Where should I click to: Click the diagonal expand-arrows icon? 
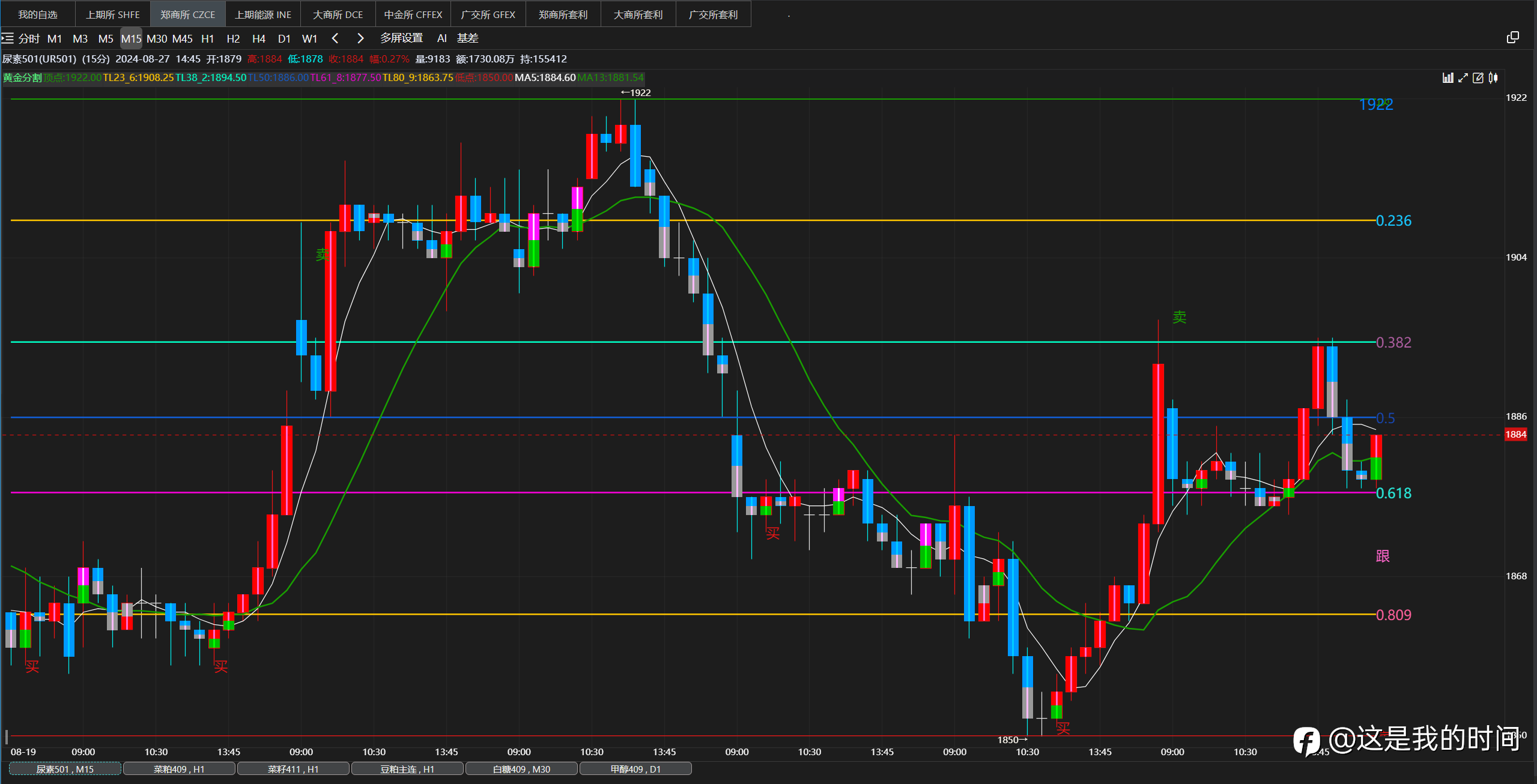tap(1463, 77)
